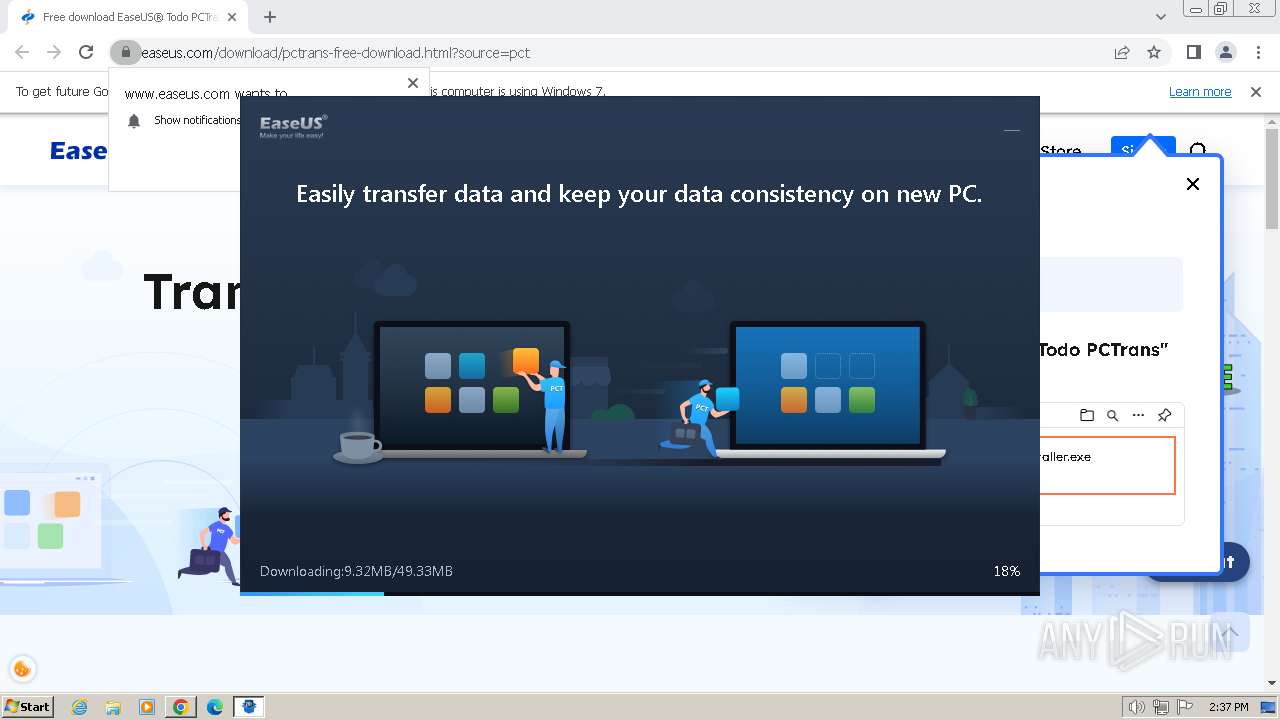Click the EaseUS website logo
Screen dimensions: 1280x720
point(78,151)
